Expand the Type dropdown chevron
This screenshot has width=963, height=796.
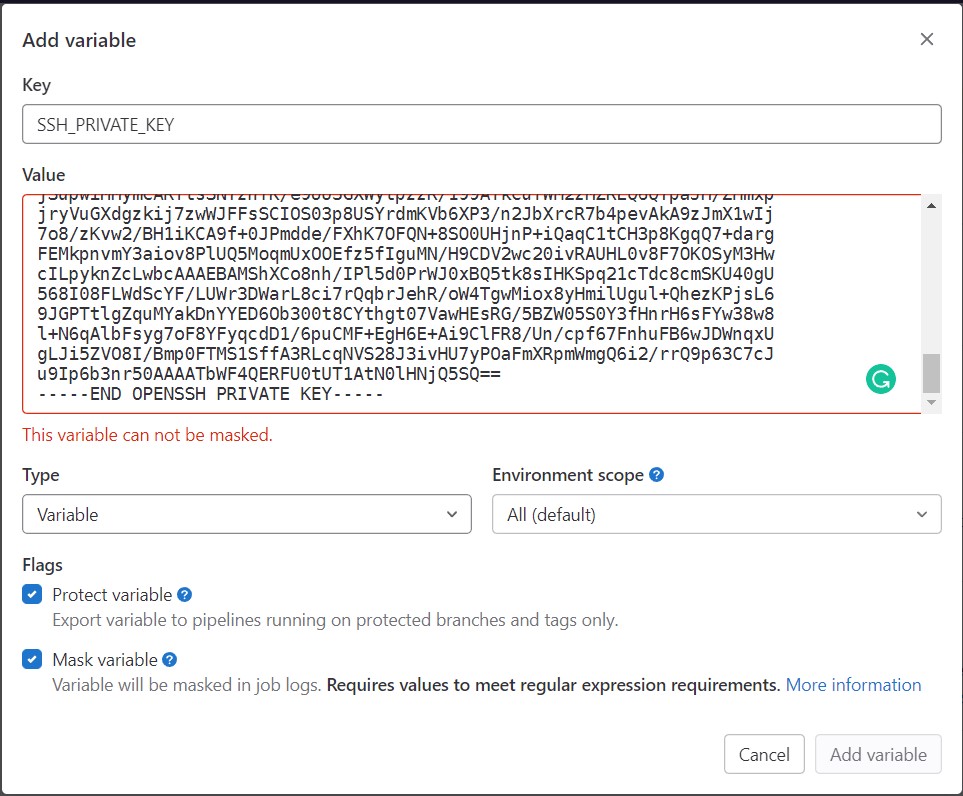coord(452,514)
